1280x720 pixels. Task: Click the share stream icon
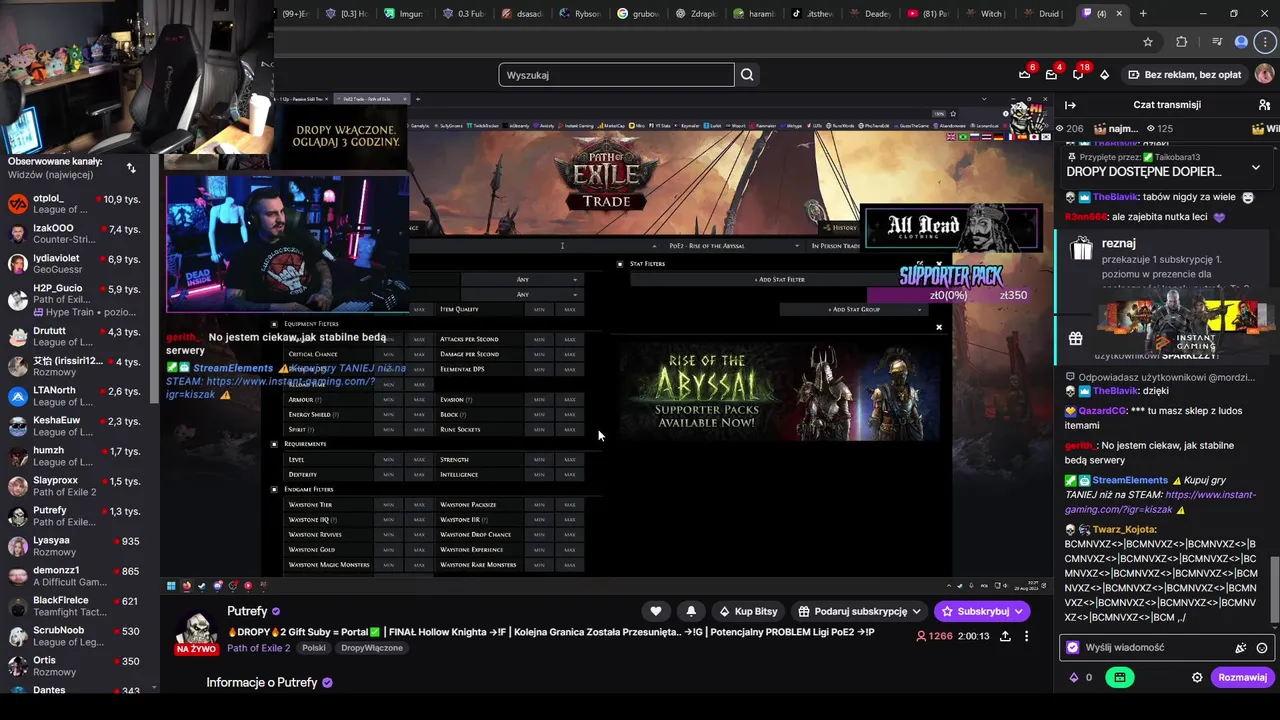[x=1005, y=636]
